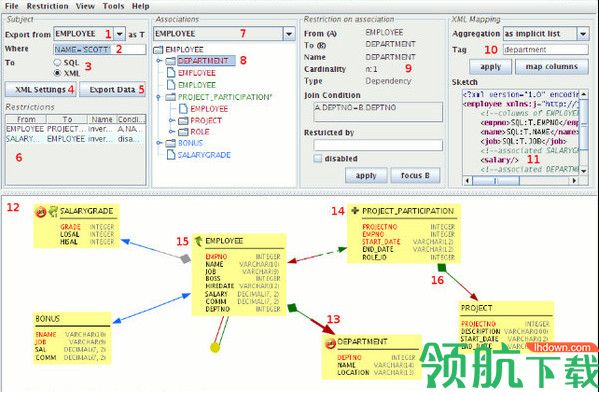This screenshot has height=395, width=599.
Task: Click the PROJECT folder icon in tree
Action: 184,121
